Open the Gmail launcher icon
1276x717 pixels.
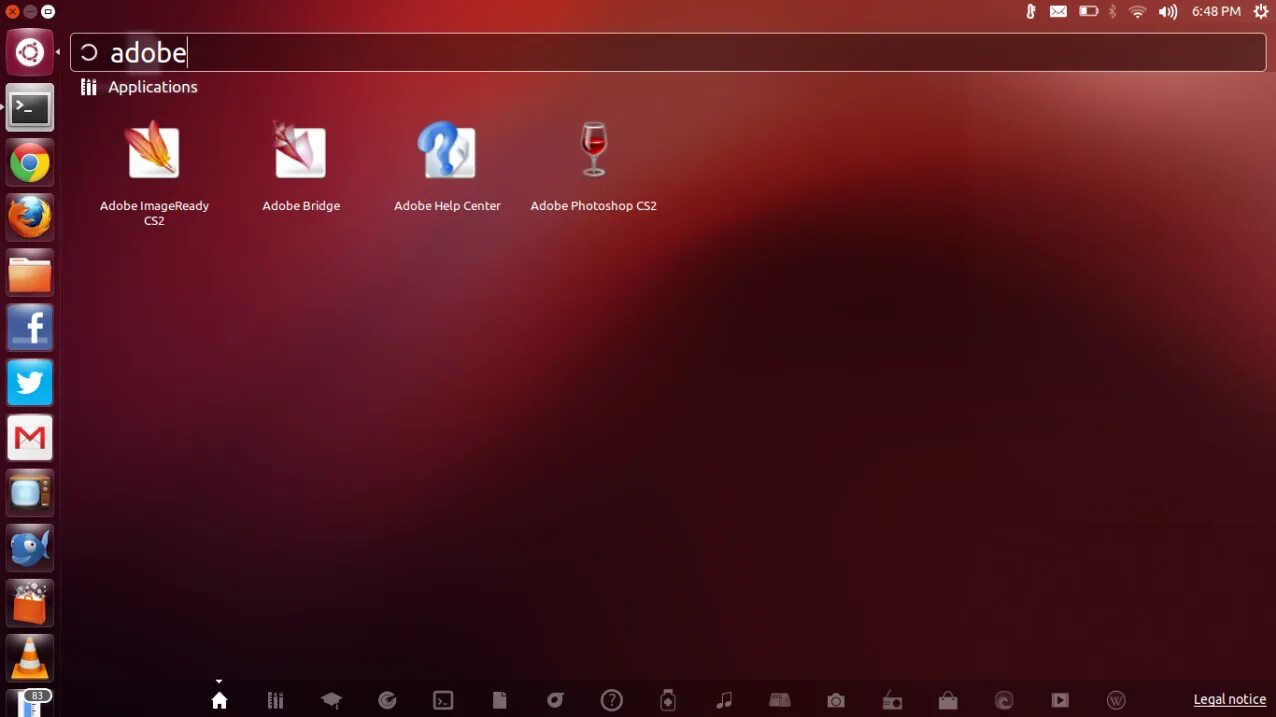pos(30,437)
